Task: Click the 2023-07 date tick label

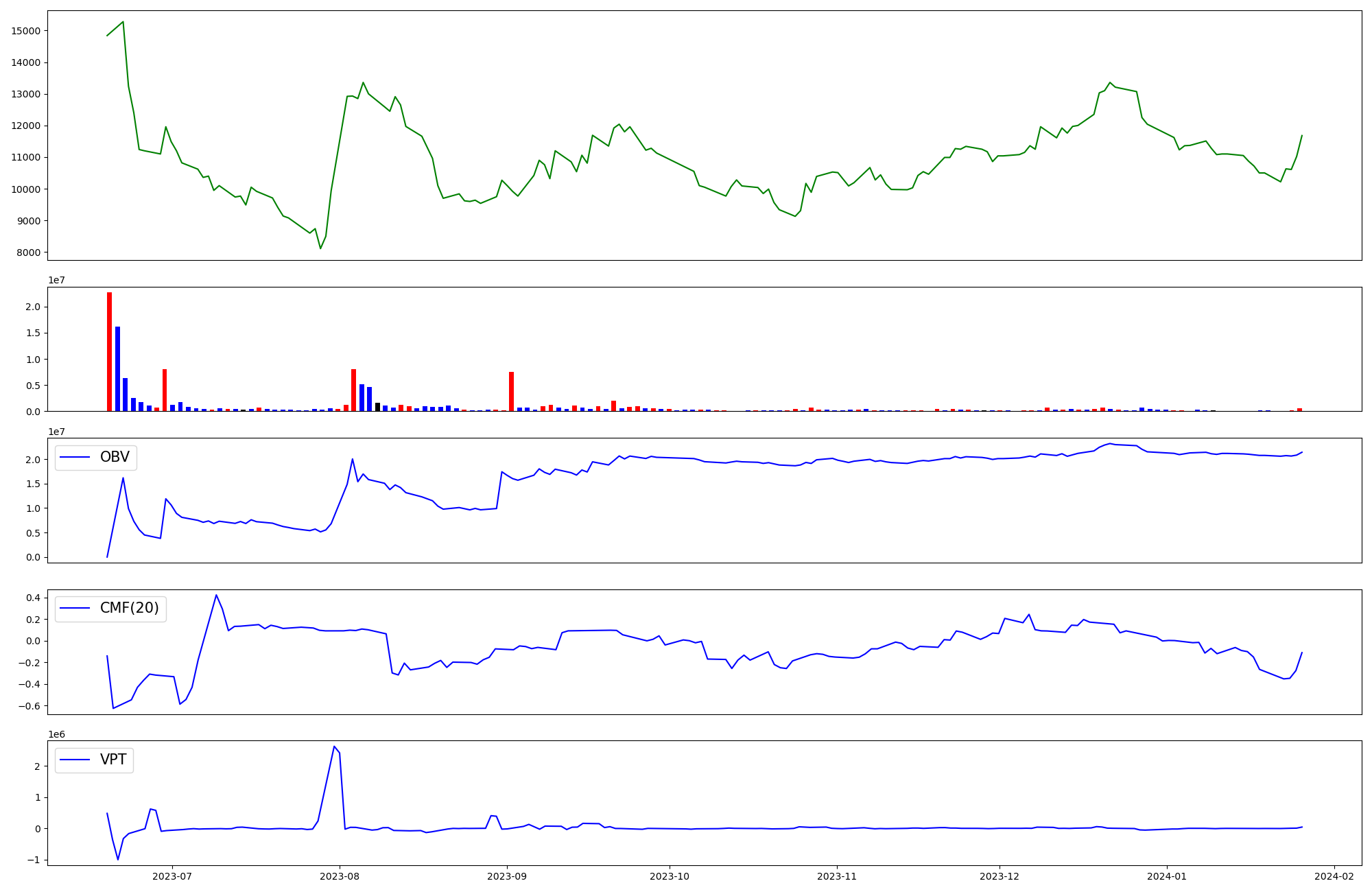Action: pyautogui.click(x=172, y=876)
